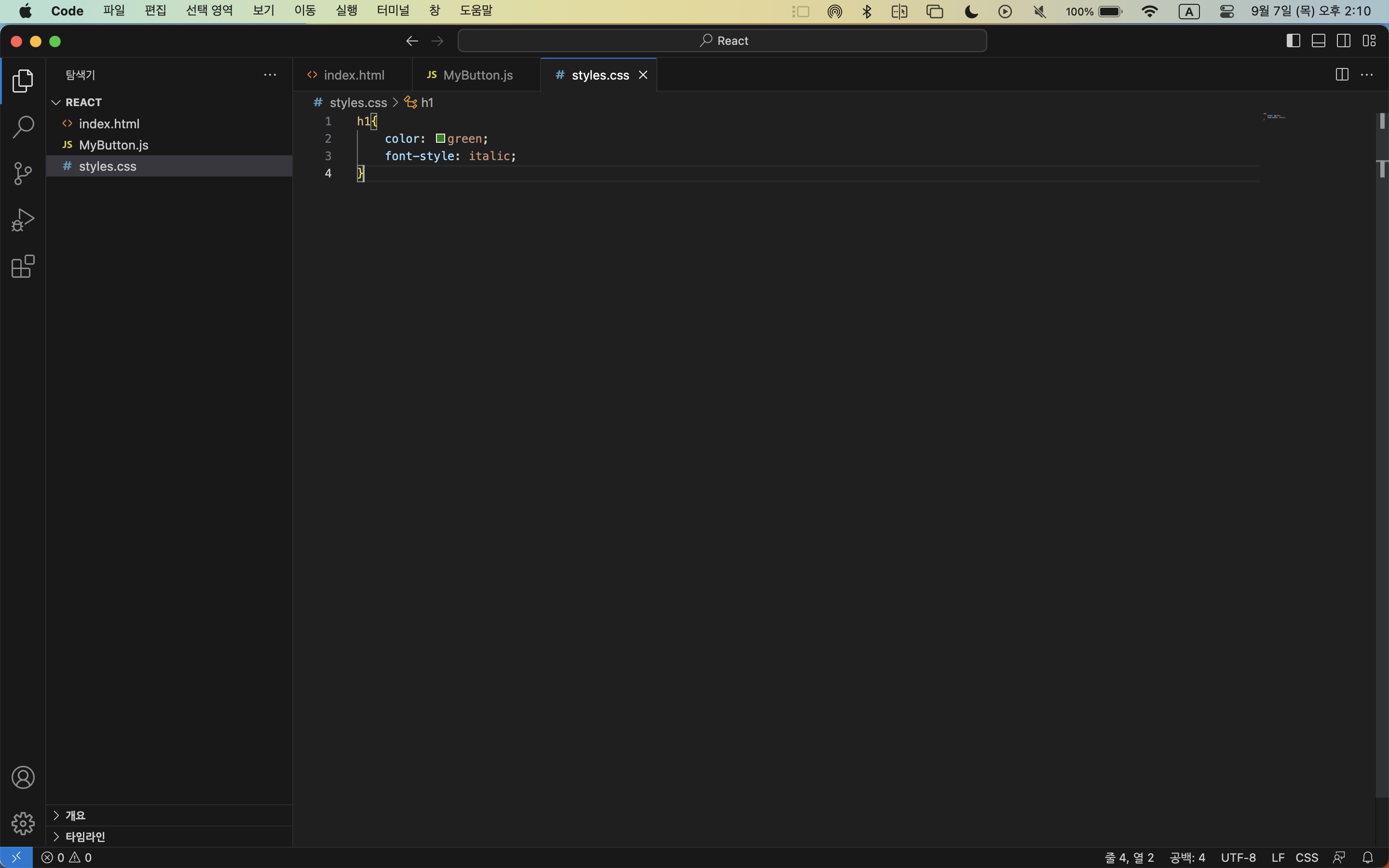Open the Manage gear menu
The width and height of the screenshot is (1389, 868).
23,823
